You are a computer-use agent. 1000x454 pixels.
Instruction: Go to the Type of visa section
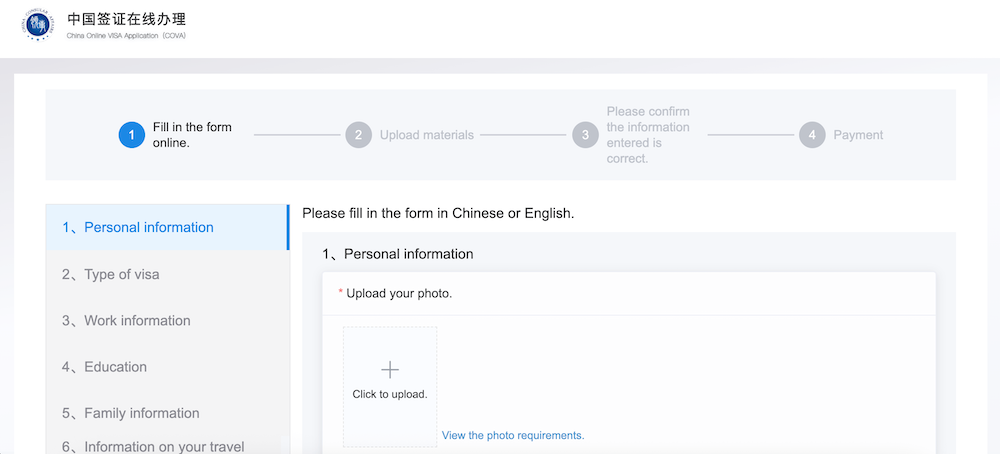pyautogui.click(x=121, y=274)
